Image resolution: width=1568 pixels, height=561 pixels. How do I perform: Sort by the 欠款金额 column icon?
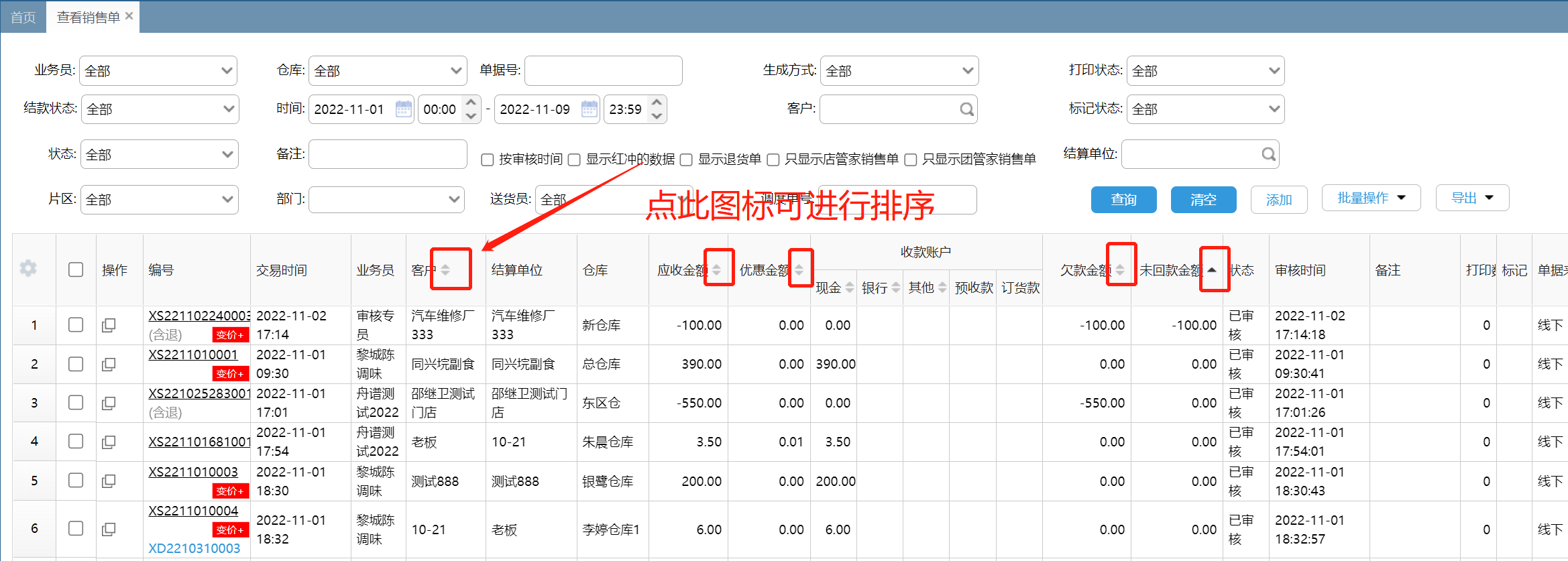click(x=1120, y=269)
